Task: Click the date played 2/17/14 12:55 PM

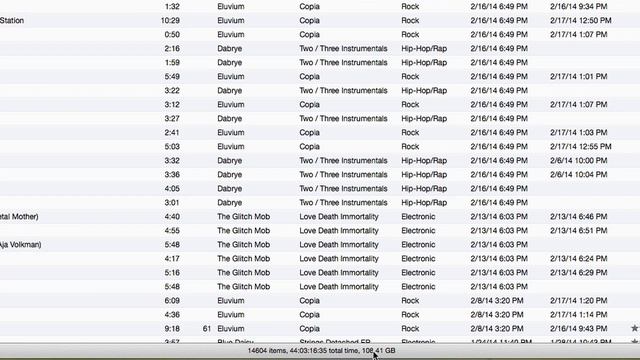Action: click(580, 147)
